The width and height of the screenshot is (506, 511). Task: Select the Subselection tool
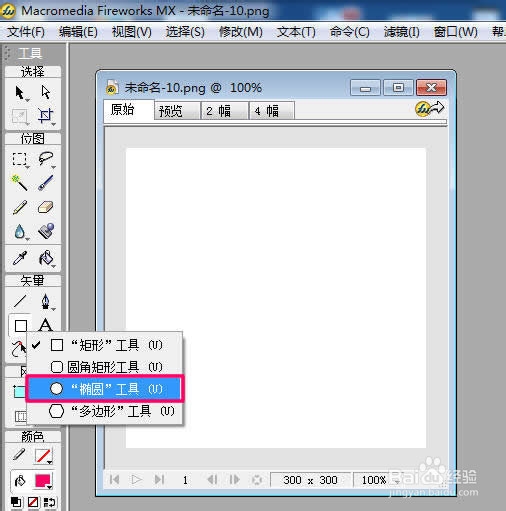46,92
